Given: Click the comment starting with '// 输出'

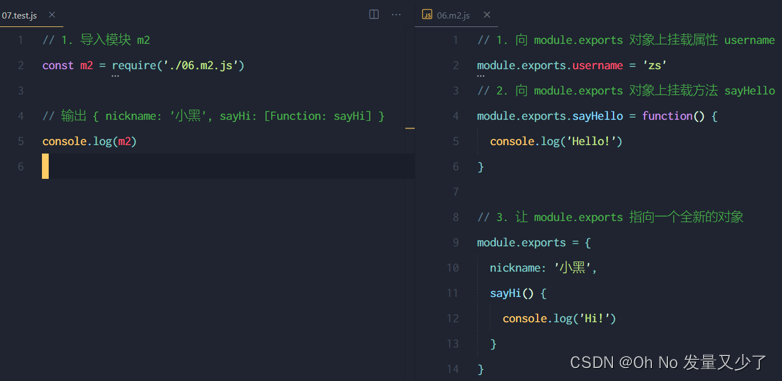Looking at the screenshot, I should pos(213,117).
